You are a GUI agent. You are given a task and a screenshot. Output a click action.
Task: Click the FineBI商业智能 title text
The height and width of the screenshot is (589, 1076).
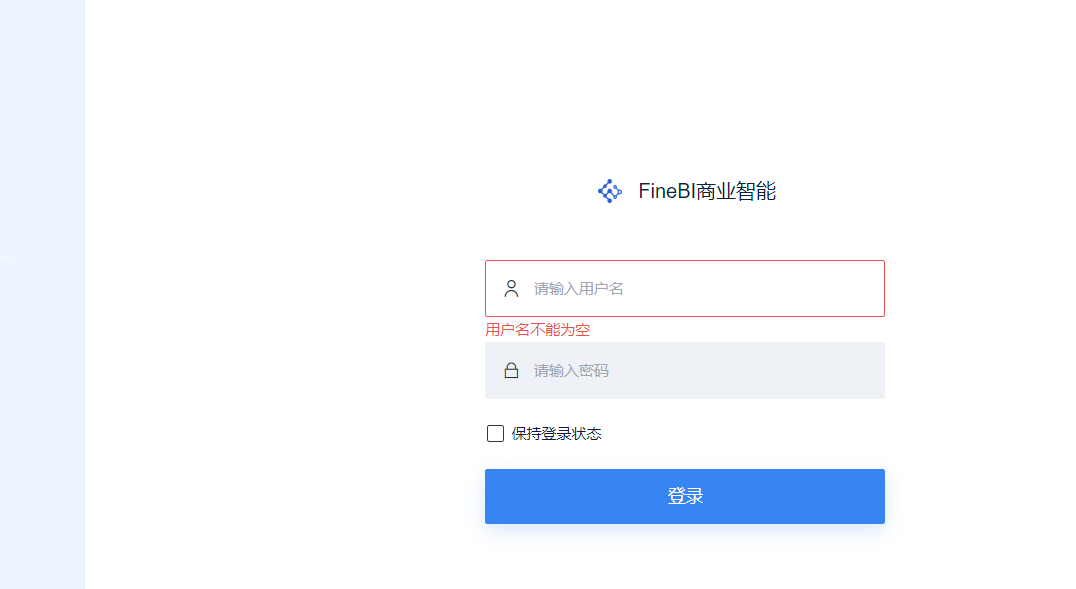pyautogui.click(x=707, y=191)
